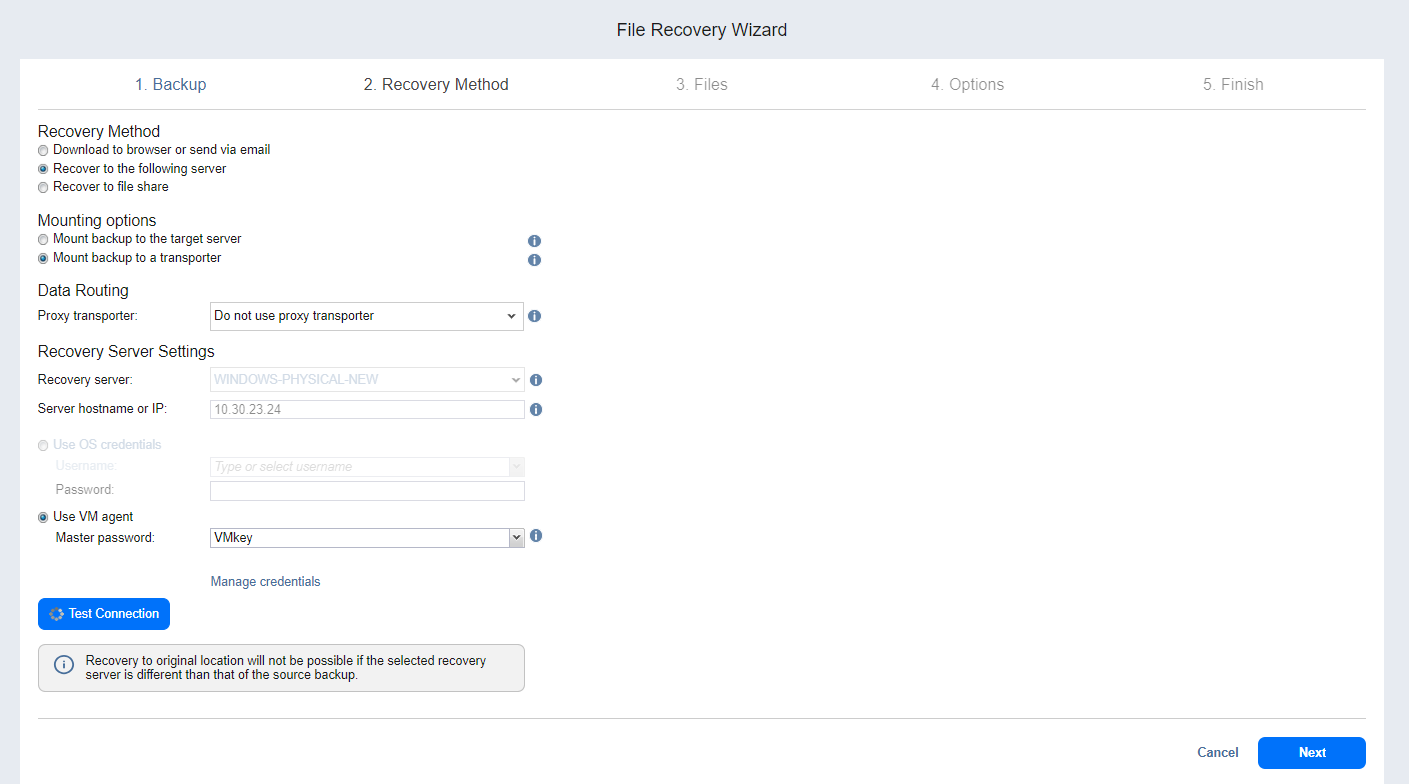
Task: Open the Recovery server dropdown
Action: point(366,380)
